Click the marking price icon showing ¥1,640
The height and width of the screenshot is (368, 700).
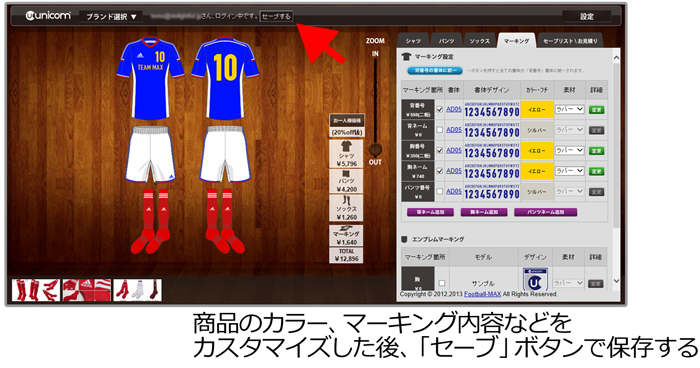(x=346, y=229)
